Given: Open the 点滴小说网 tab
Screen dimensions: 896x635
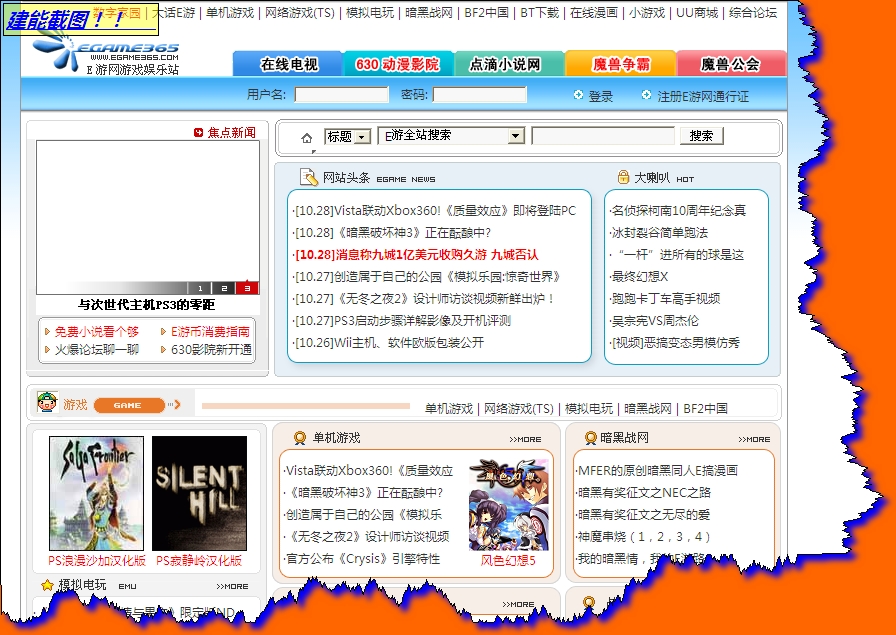Looking at the screenshot, I should [x=509, y=64].
